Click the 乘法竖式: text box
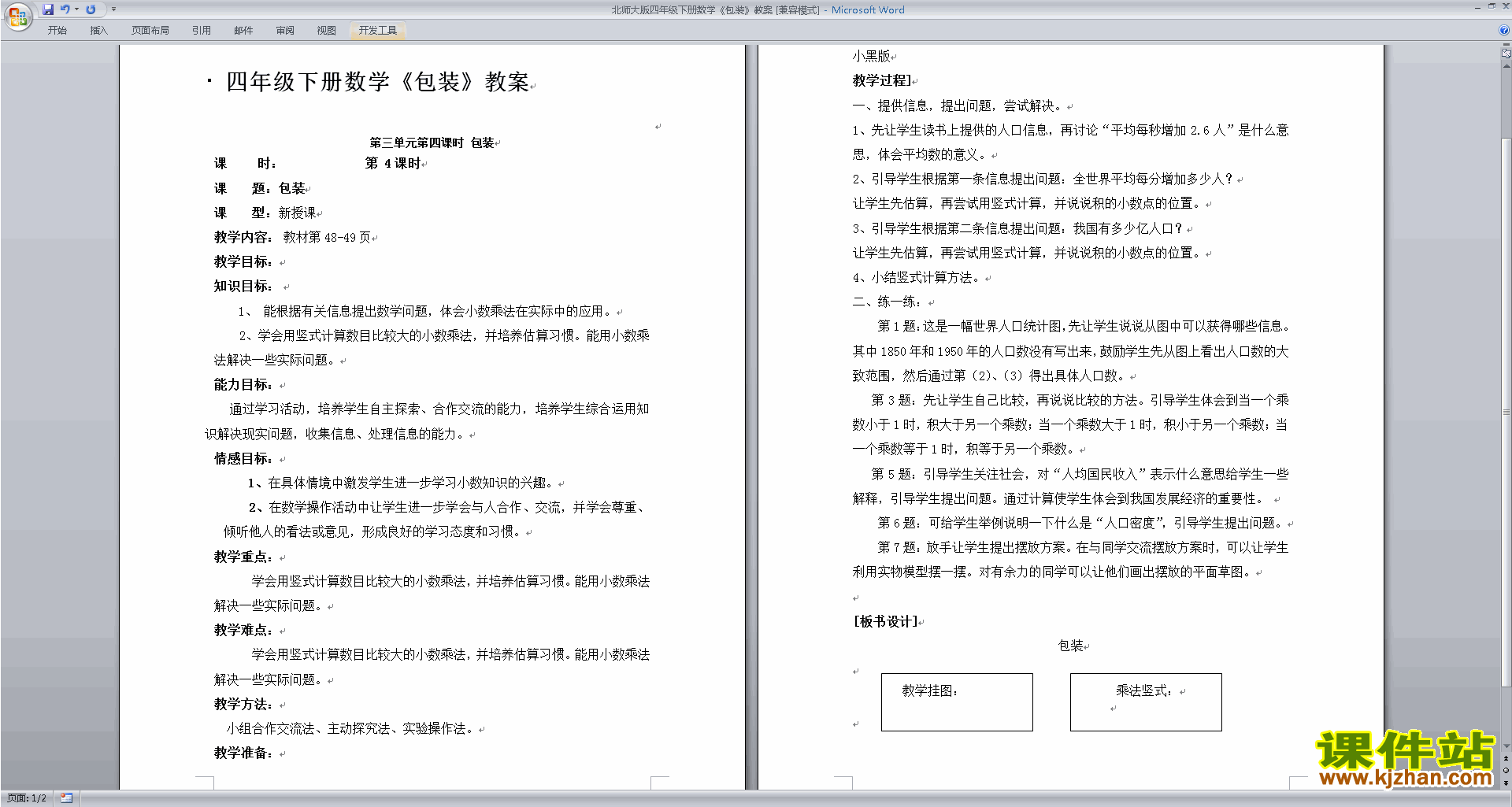Screen dimensions: 1512x807 click(x=1146, y=702)
